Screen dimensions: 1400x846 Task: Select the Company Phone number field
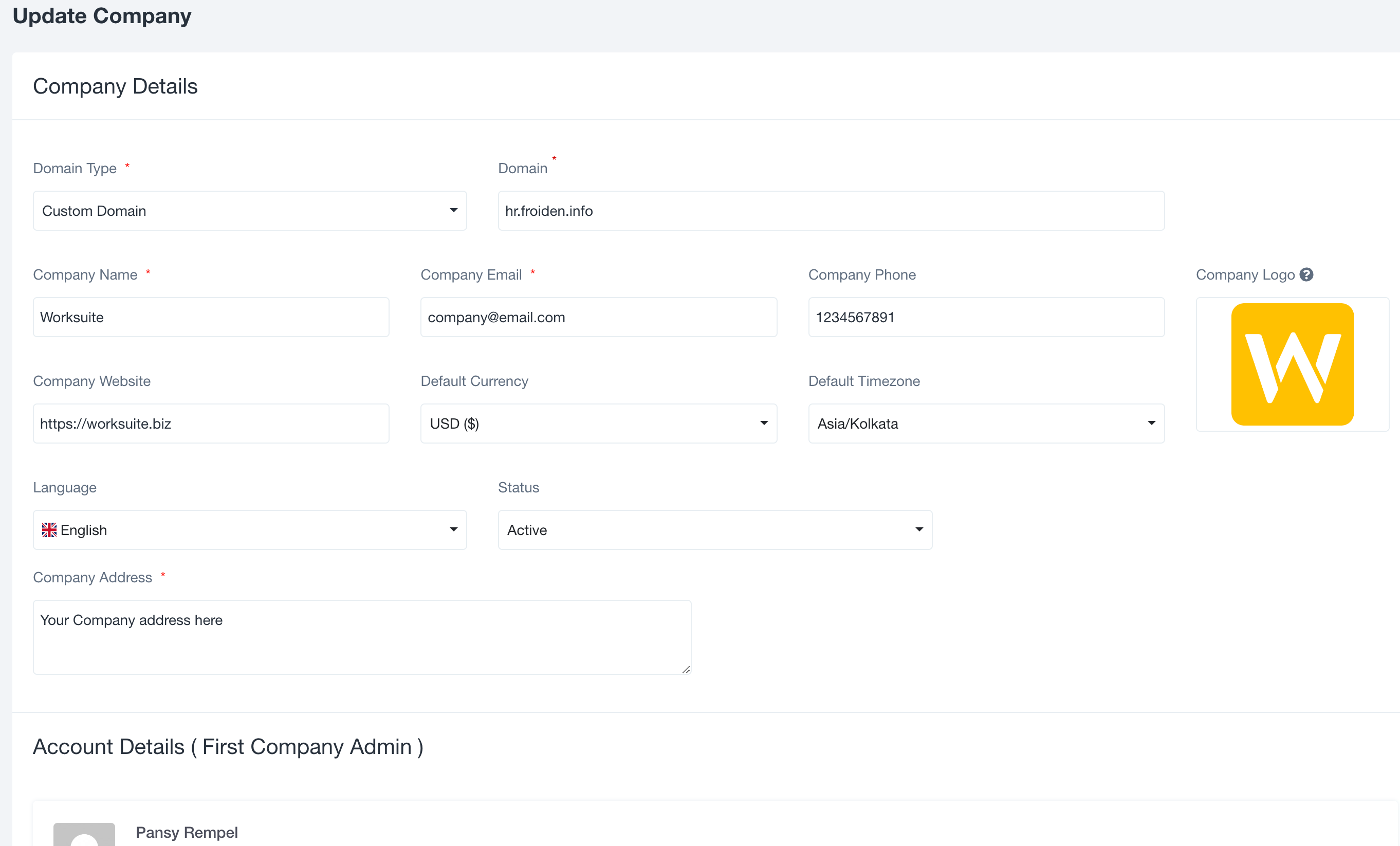pos(986,318)
